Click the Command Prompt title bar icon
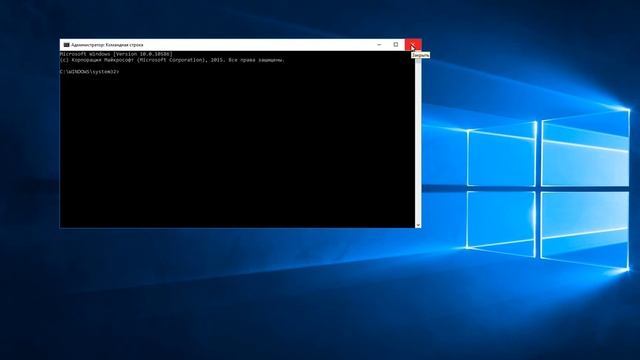Image resolution: width=640 pixels, height=360 pixels. pos(67,45)
